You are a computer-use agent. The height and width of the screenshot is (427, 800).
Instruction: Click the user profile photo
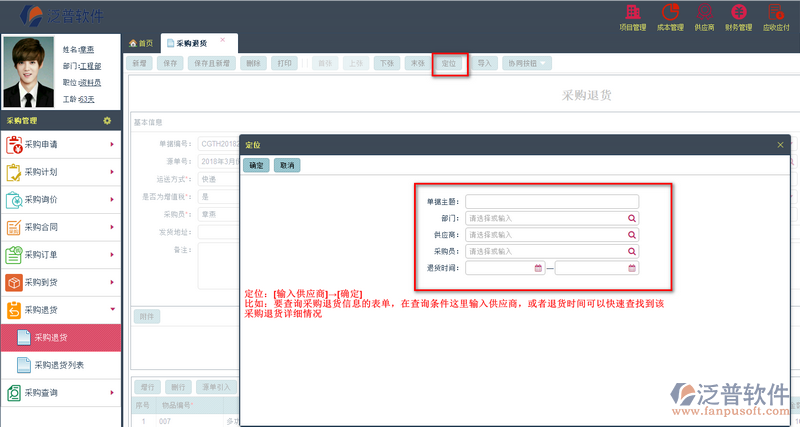(29, 72)
